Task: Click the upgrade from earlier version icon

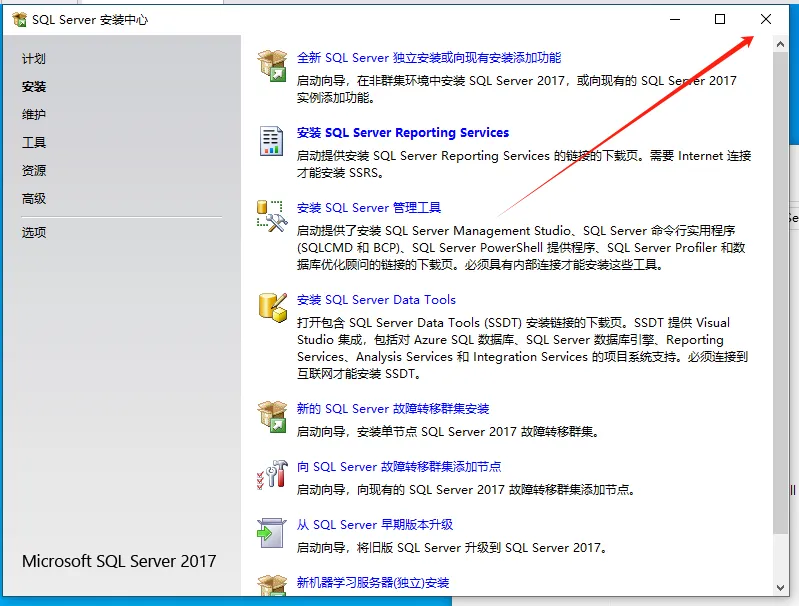Action: [271, 533]
